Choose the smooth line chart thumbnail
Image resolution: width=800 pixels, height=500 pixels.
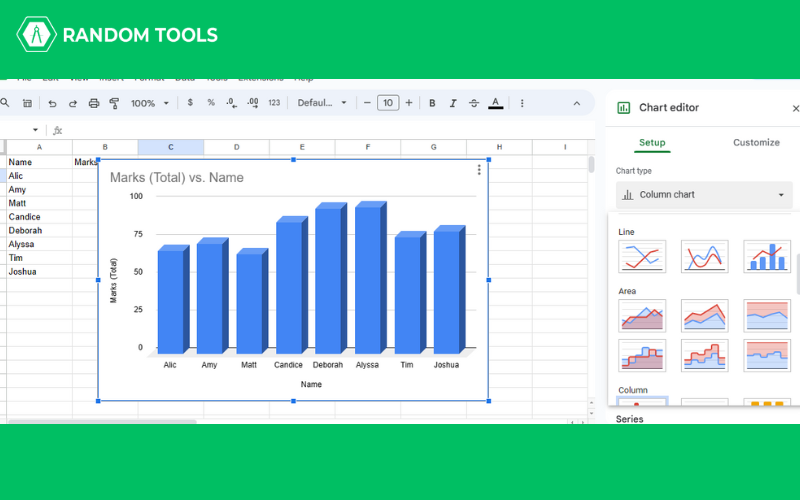(704, 257)
